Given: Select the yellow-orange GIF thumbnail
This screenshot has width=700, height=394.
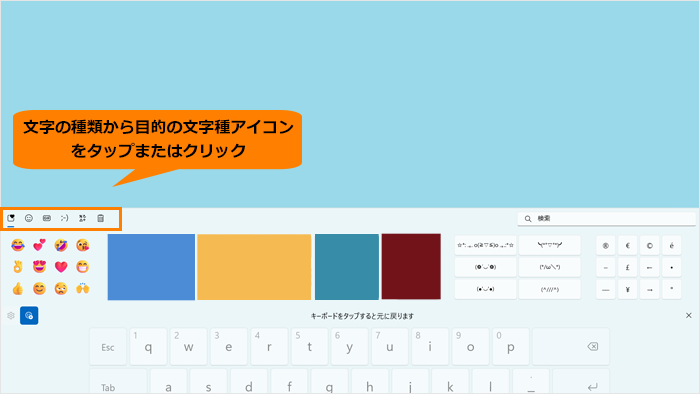Looking at the screenshot, I should point(254,267).
